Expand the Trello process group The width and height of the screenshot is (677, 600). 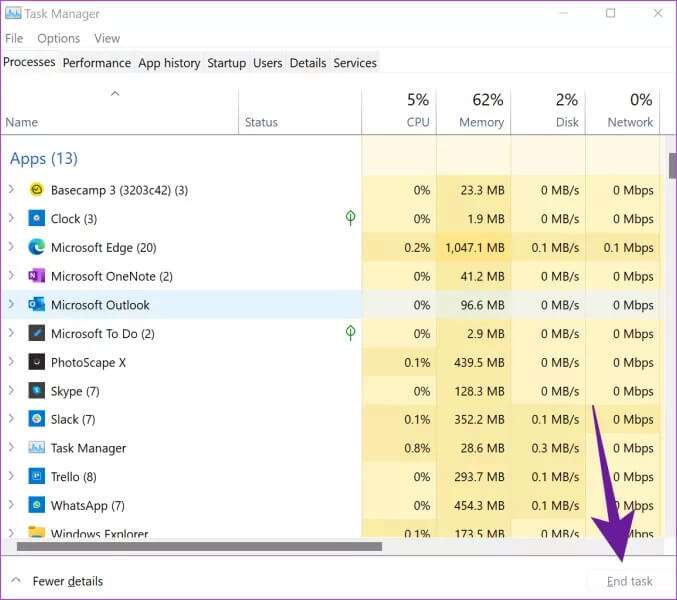coord(12,476)
